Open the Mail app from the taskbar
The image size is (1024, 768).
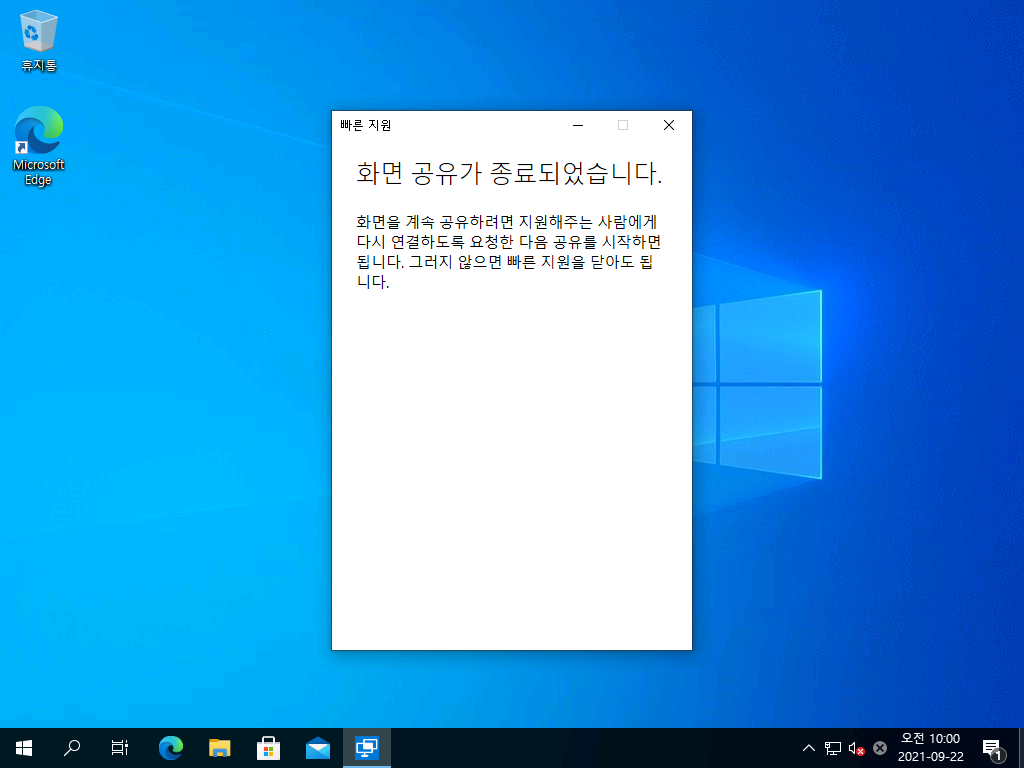pyautogui.click(x=317, y=748)
